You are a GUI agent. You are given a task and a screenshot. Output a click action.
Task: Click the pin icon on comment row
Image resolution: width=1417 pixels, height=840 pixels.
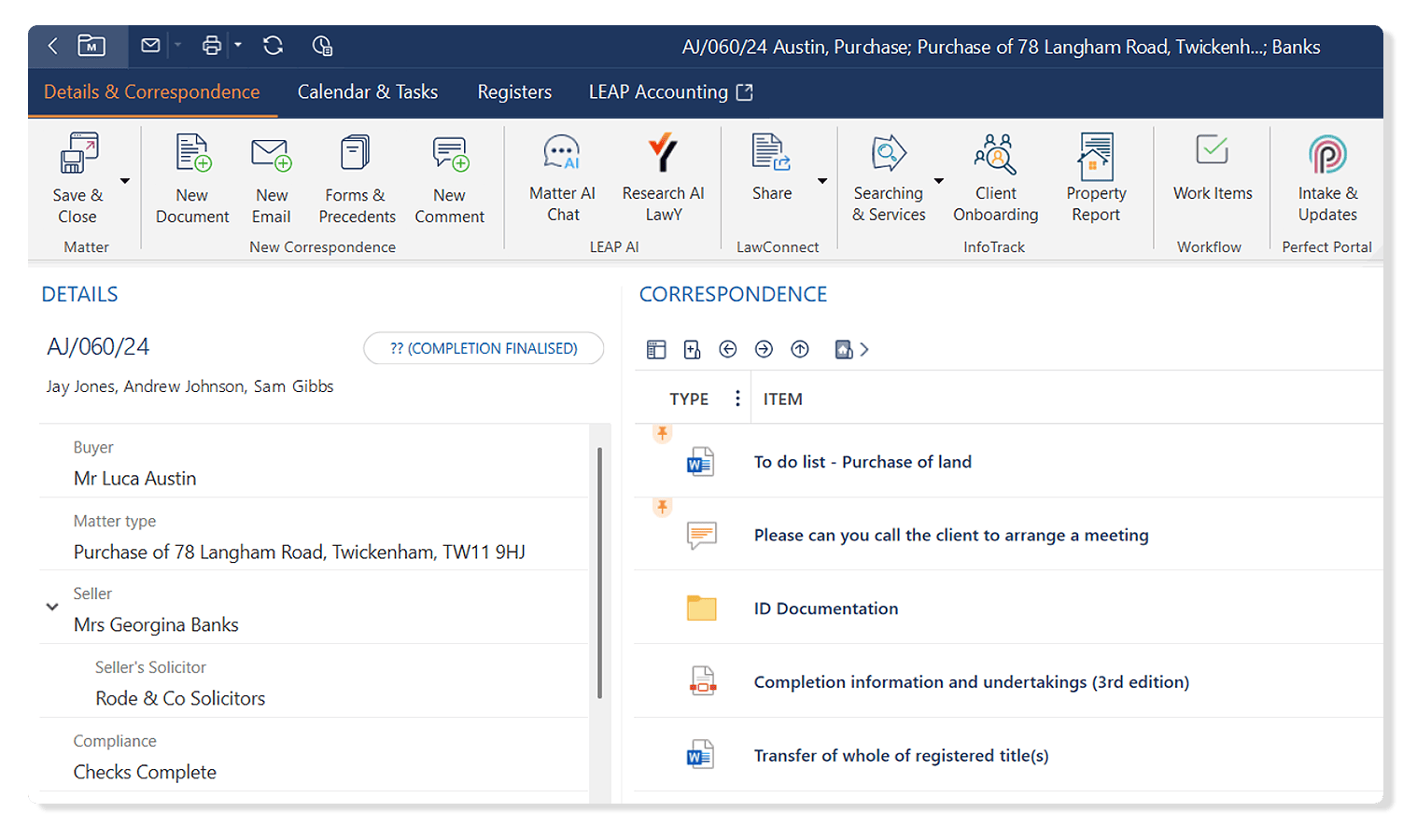point(662,507)
